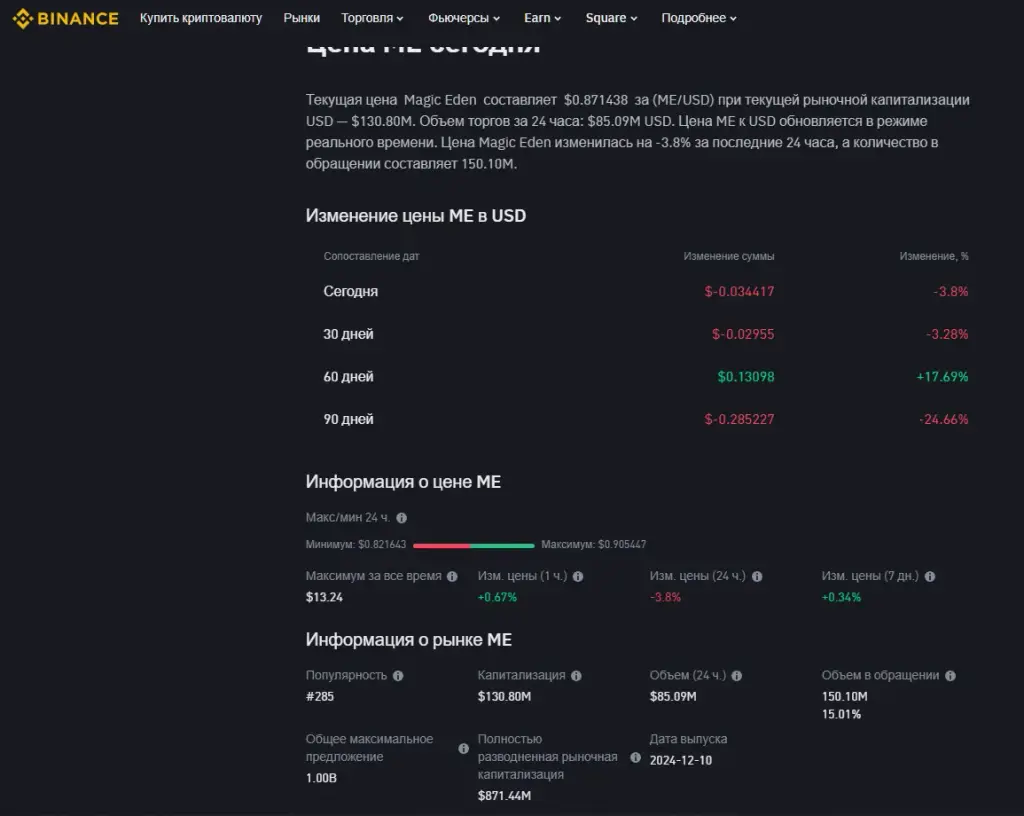The height and width of the screenshot is (816, 1024).
Task: Select the 30 дней row label
Action: tap(348, 334)
